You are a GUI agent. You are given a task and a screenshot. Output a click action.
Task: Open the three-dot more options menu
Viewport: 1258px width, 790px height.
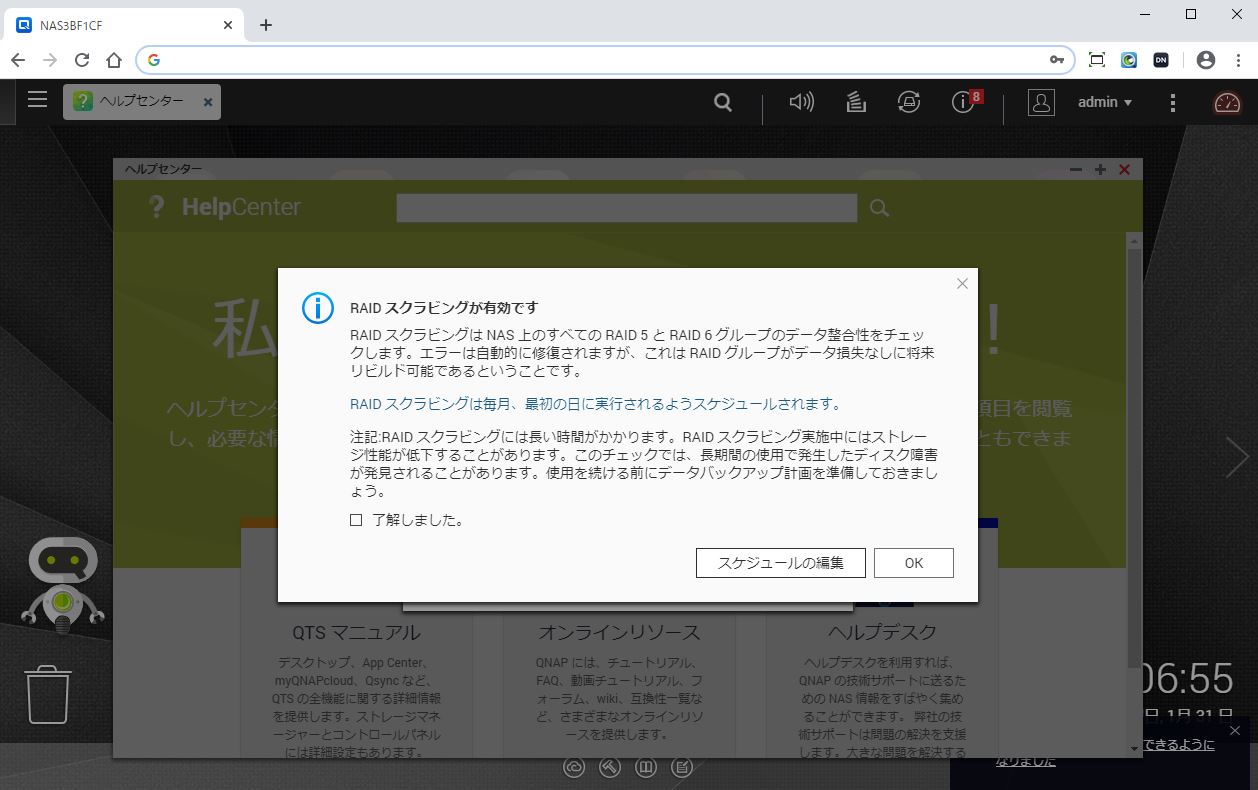tap(1173, 102)
